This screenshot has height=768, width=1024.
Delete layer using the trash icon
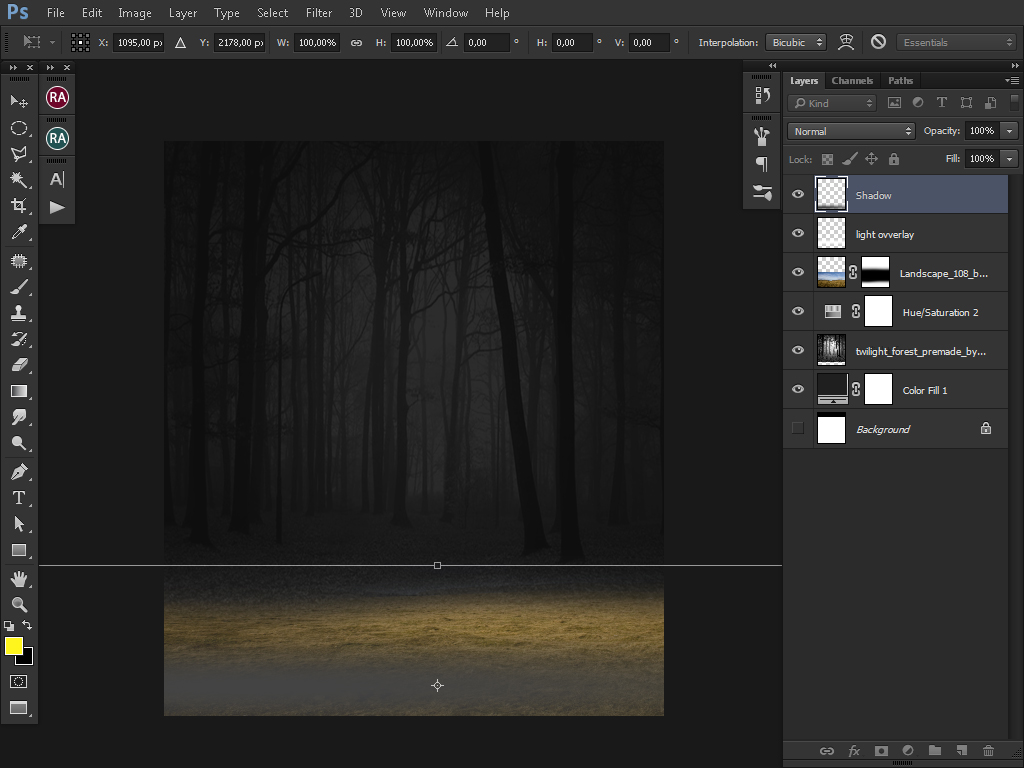pyautogui.click(x=988, y=751)
